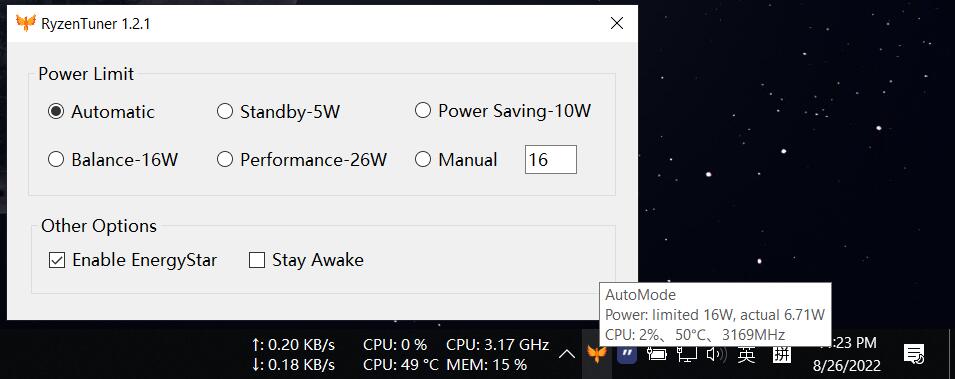This screenshot has height=379, width=955.
Task: Click the RyzenTuner phoenix tray icon
Action: 597,353
